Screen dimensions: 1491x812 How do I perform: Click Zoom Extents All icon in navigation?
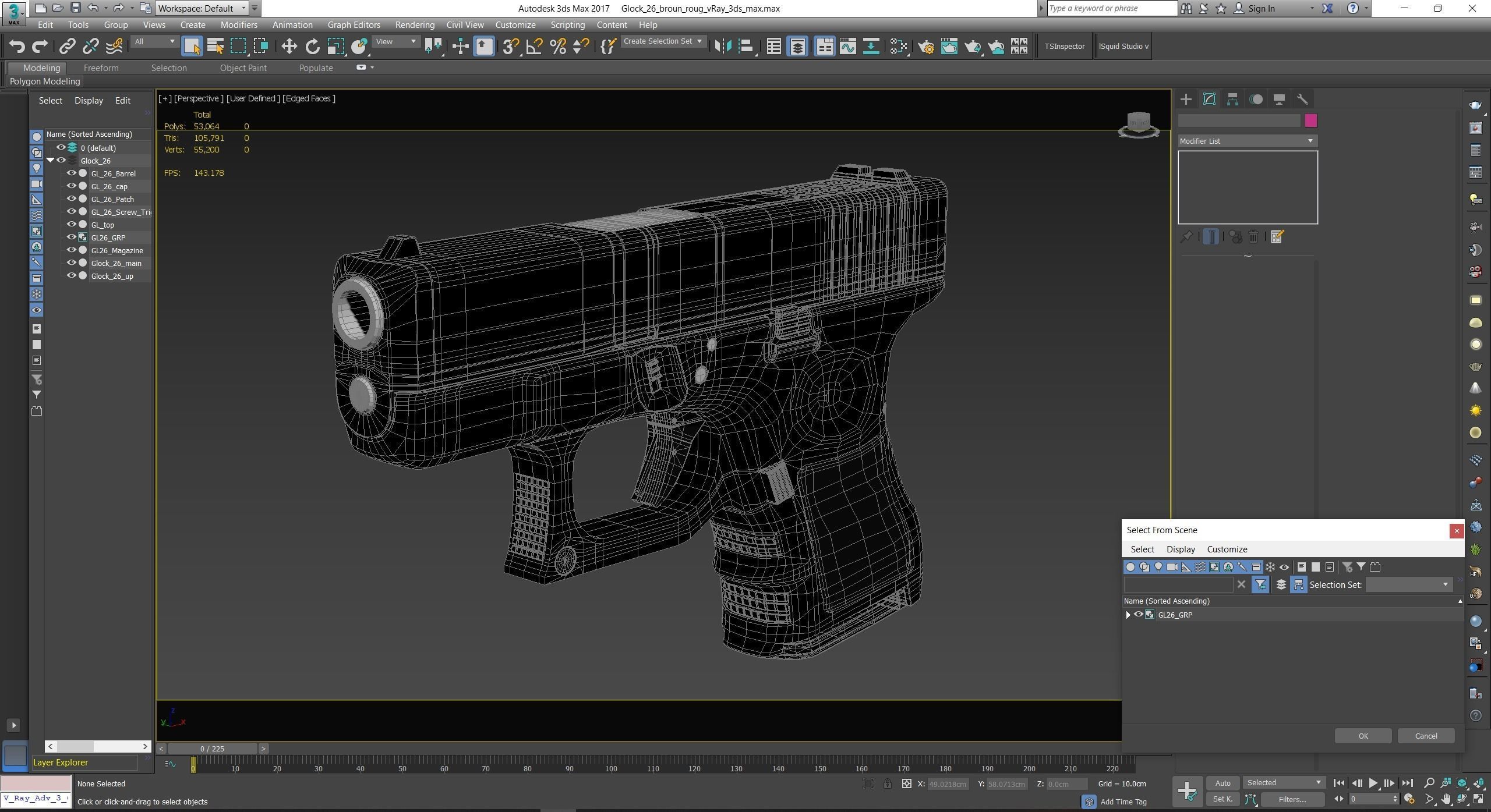click(x=1479, y=783)
